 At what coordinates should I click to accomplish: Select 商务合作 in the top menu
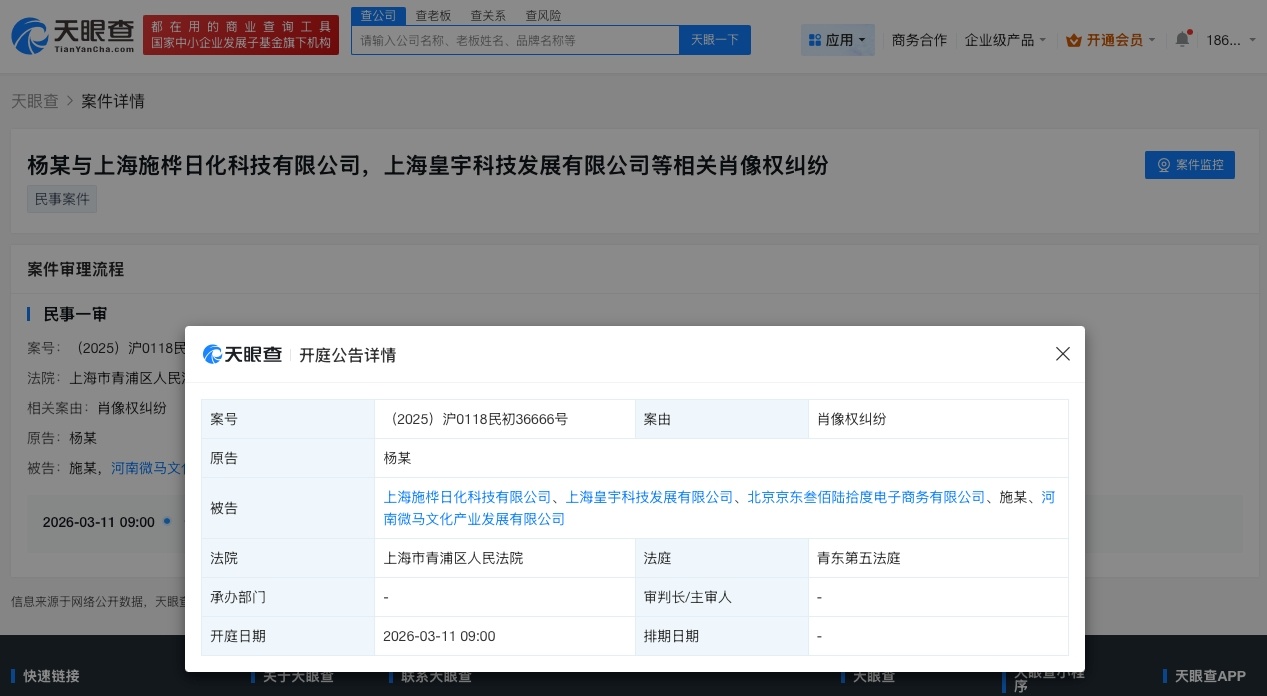tap(919, 40)
